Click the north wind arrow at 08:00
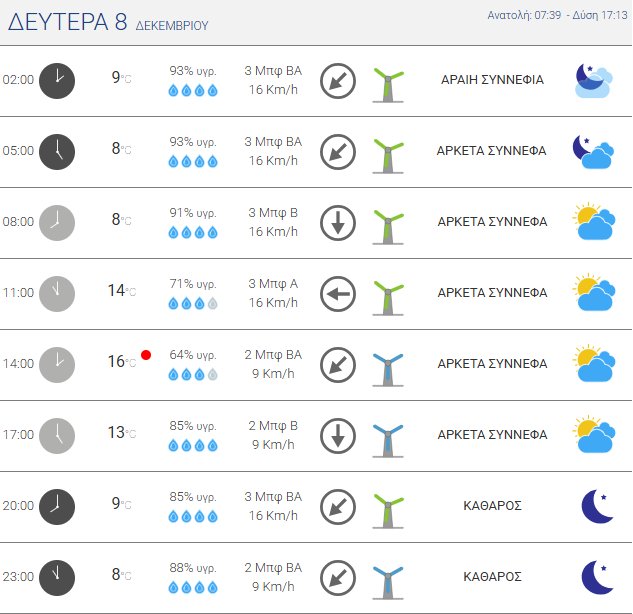The height and width of the screenshot is (614, 633). 338,223
